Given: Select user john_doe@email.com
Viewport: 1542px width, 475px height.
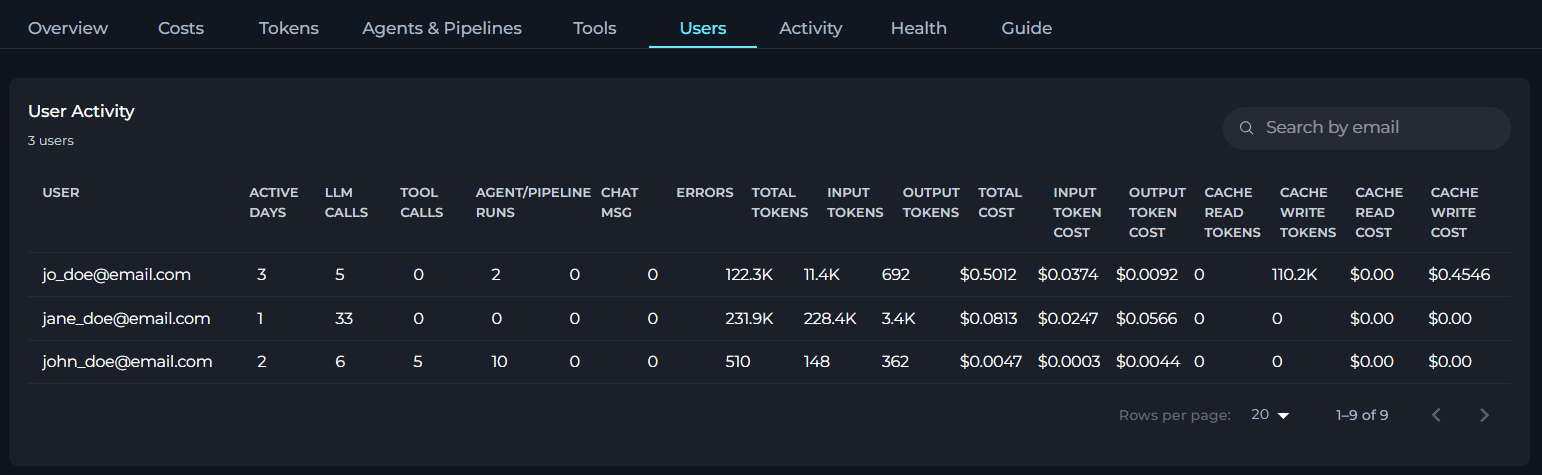Looking at the screenshot, I should pyautogui.click(x=127, y=362).
